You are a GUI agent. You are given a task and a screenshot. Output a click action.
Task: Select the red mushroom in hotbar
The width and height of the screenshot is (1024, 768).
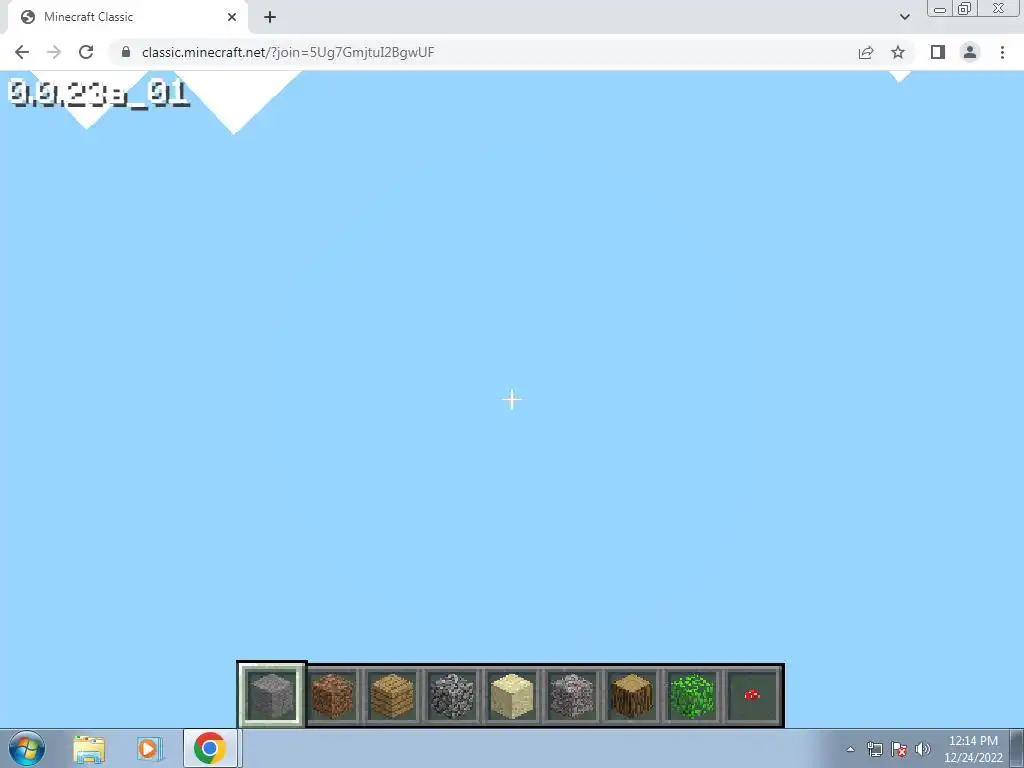[x=752, y=695]
